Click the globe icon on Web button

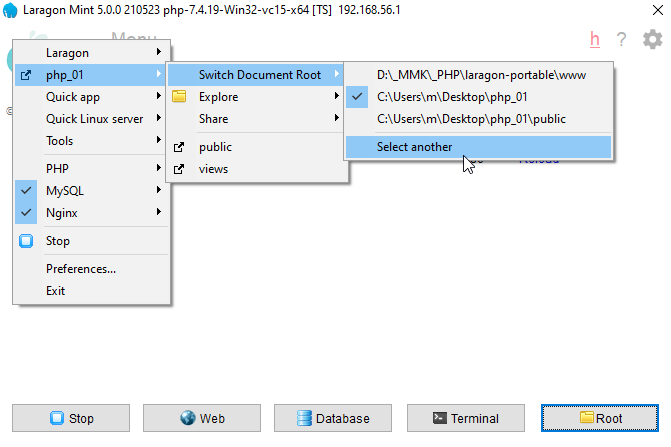(x=187, y=419)
